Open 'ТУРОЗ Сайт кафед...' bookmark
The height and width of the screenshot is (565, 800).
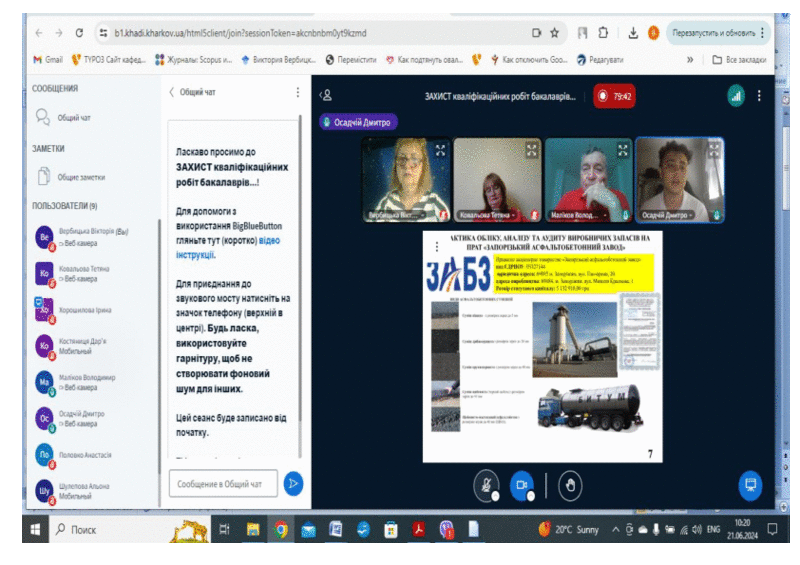coord(109,60)
